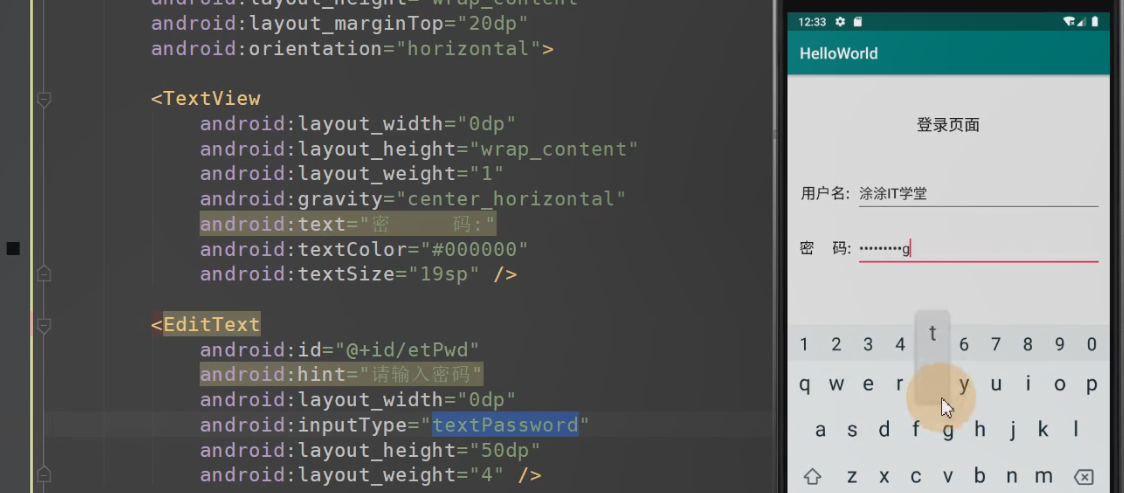Tap the i key on keyboard
1124x493 pixels.
pos(1027,385)
